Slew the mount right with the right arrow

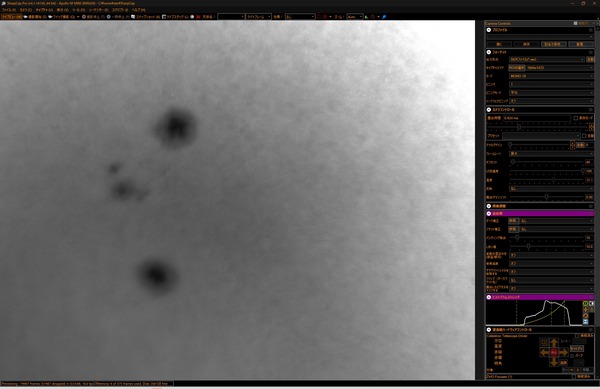[x=564, y=352]
